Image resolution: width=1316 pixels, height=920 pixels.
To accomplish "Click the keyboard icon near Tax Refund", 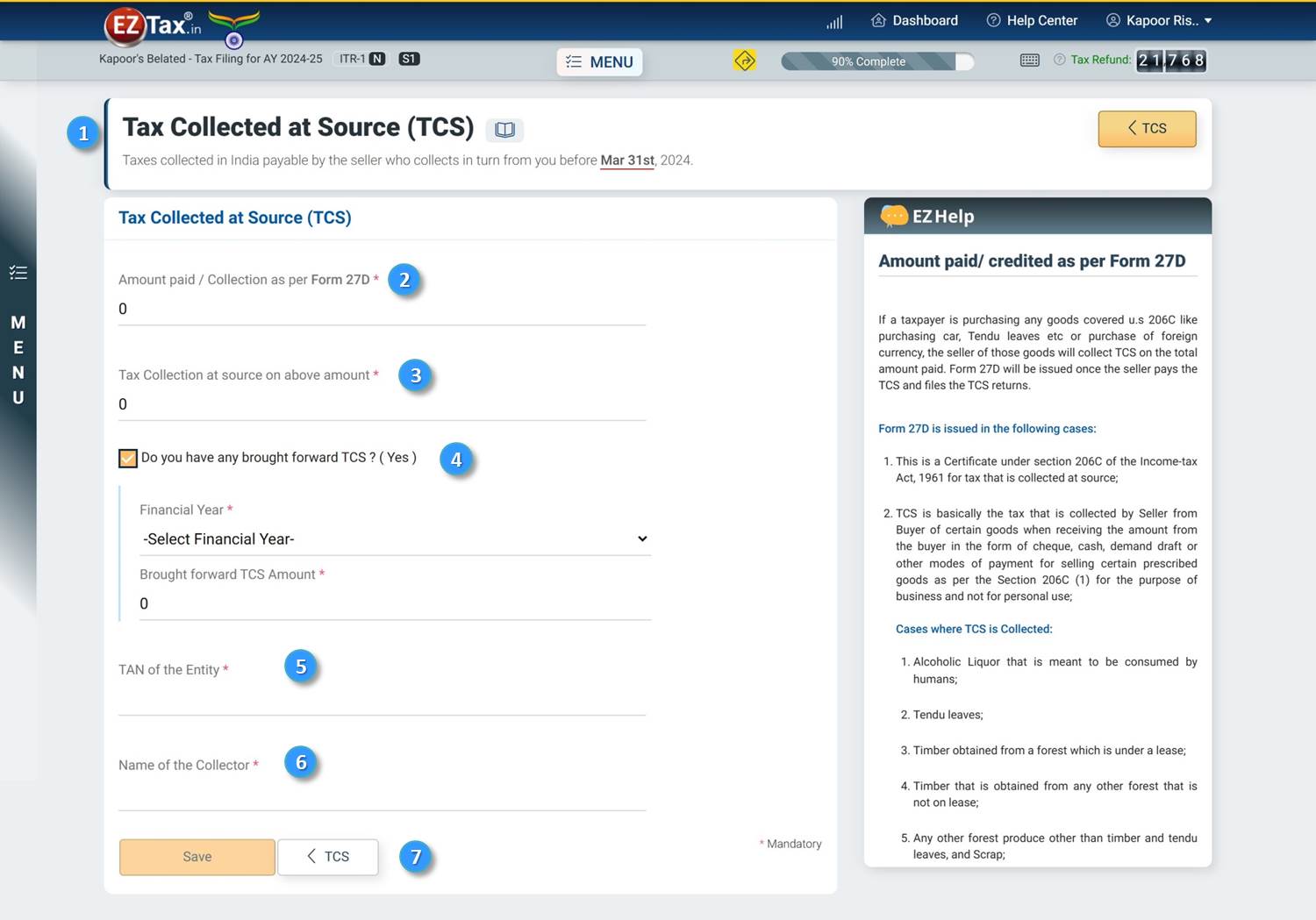I will click(x=1030, y=61).
